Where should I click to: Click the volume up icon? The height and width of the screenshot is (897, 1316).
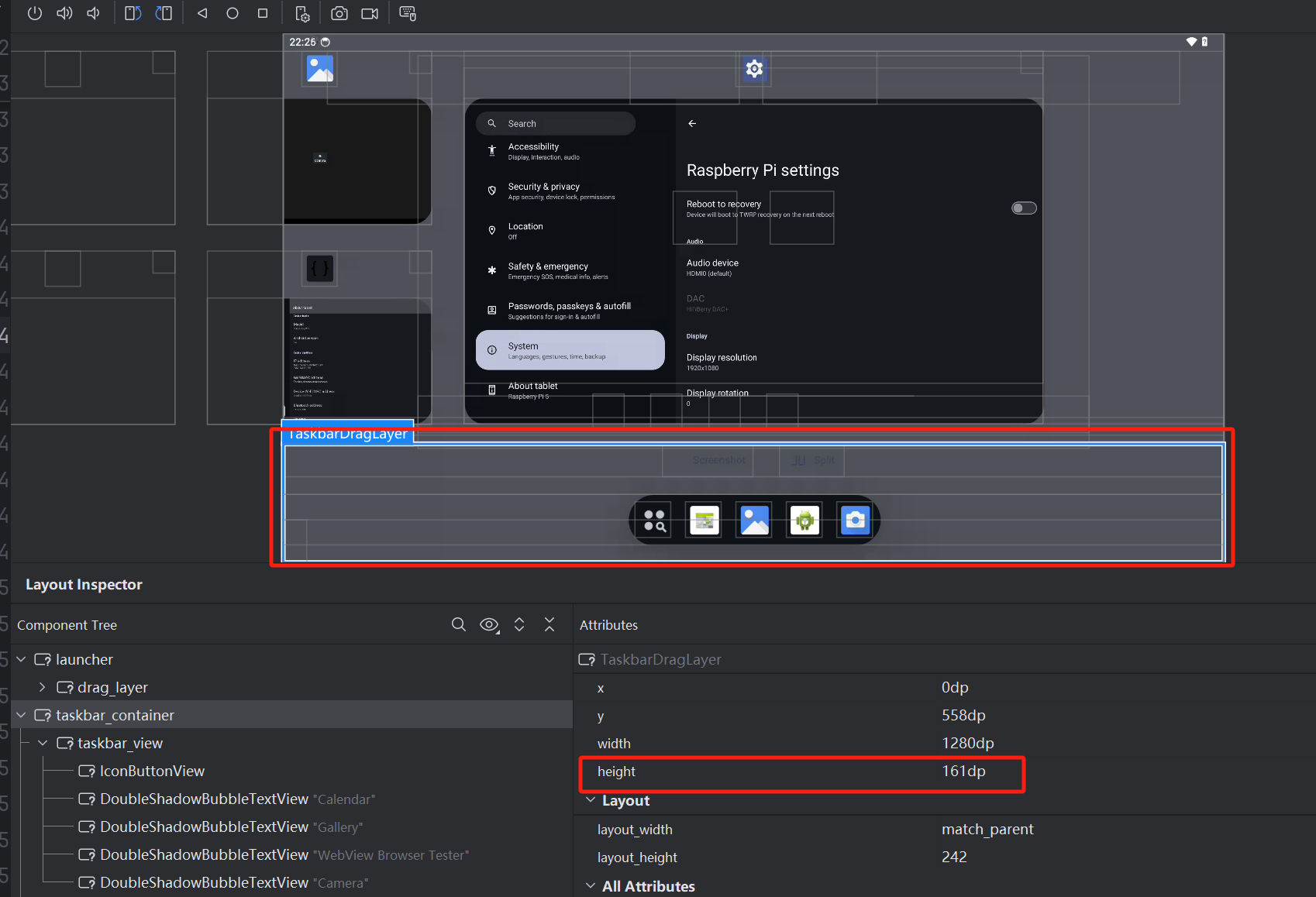[64, 13]
